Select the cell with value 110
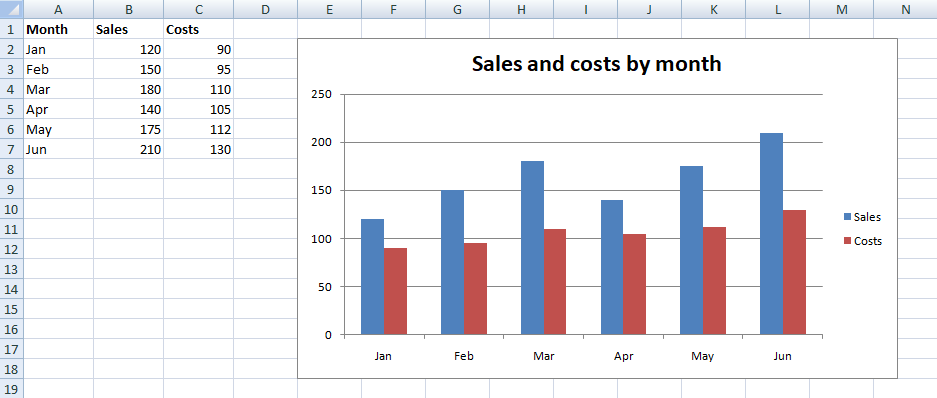 tap(198, 89)
